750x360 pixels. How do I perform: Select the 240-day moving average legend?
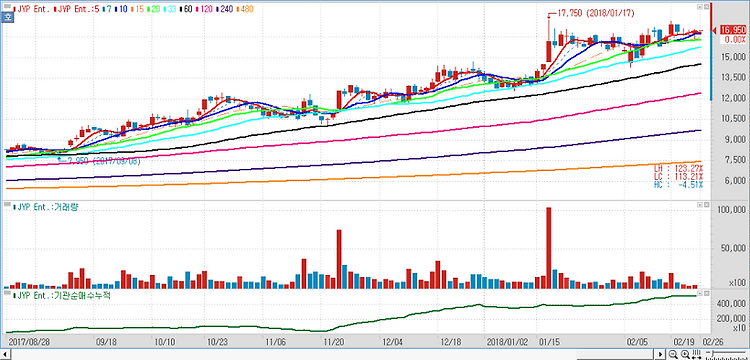[x=224, y=9]
